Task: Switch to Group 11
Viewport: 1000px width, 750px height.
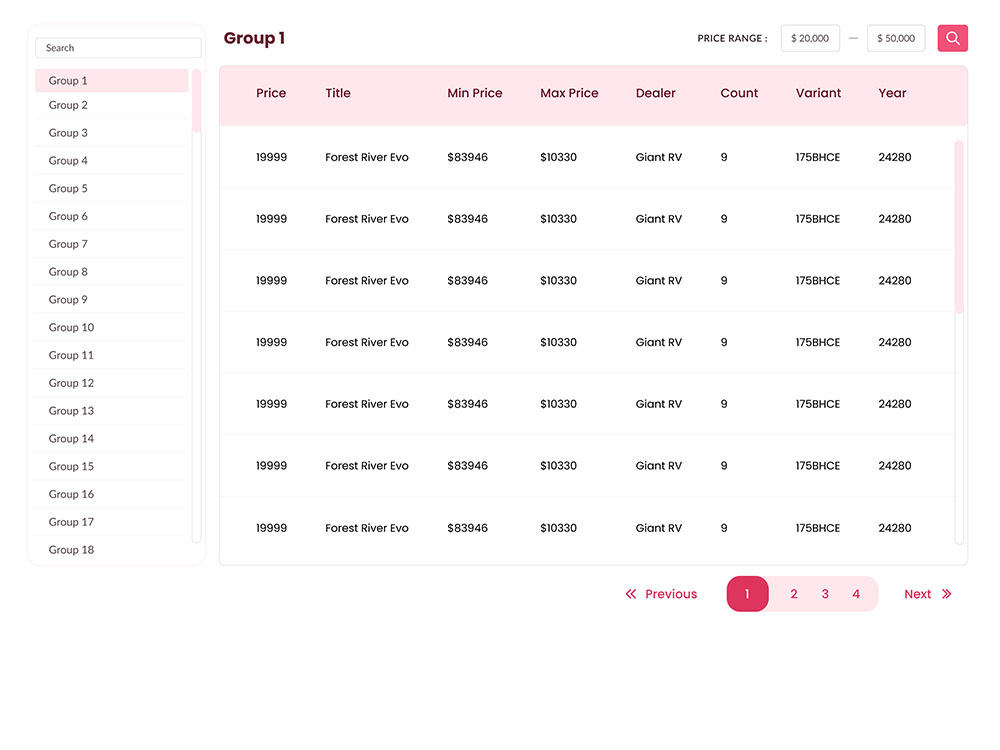Action: coord(112,355)
